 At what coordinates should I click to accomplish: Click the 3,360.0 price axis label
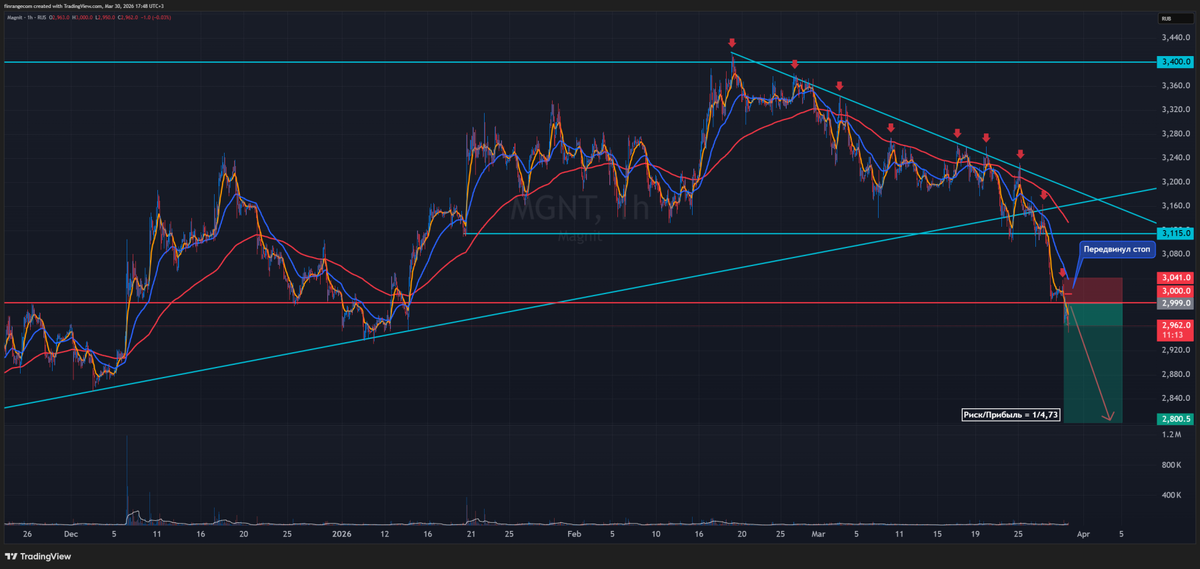tap(1176, 86)
